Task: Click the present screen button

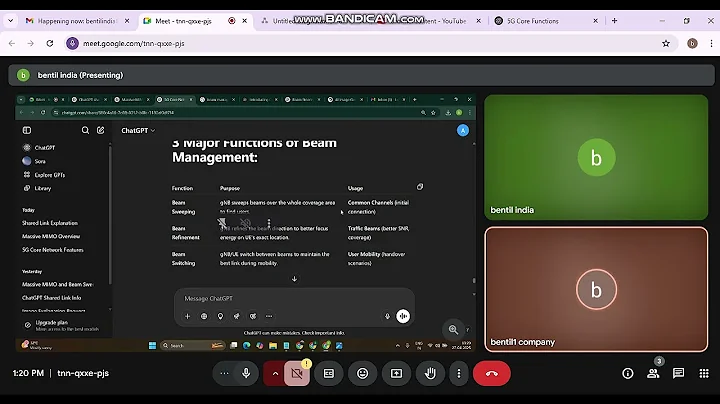Action: (x=396, y=373)
